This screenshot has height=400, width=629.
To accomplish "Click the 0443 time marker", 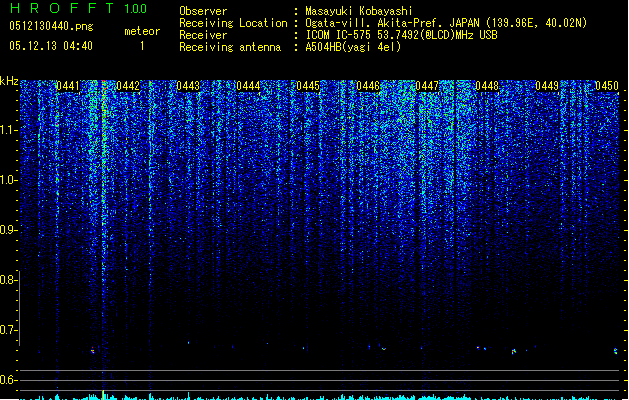I will point(188,86).
